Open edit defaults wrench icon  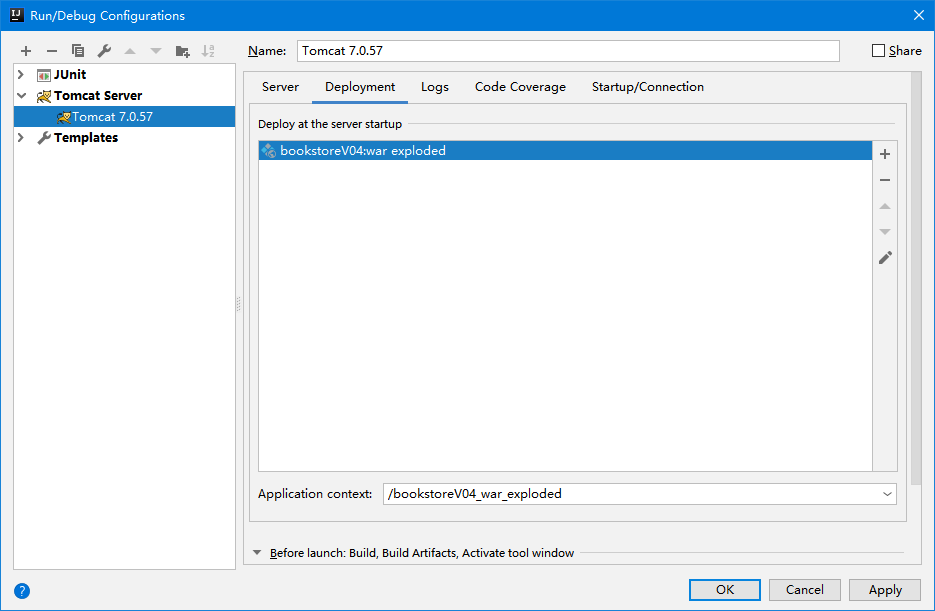tap(104, 51)
